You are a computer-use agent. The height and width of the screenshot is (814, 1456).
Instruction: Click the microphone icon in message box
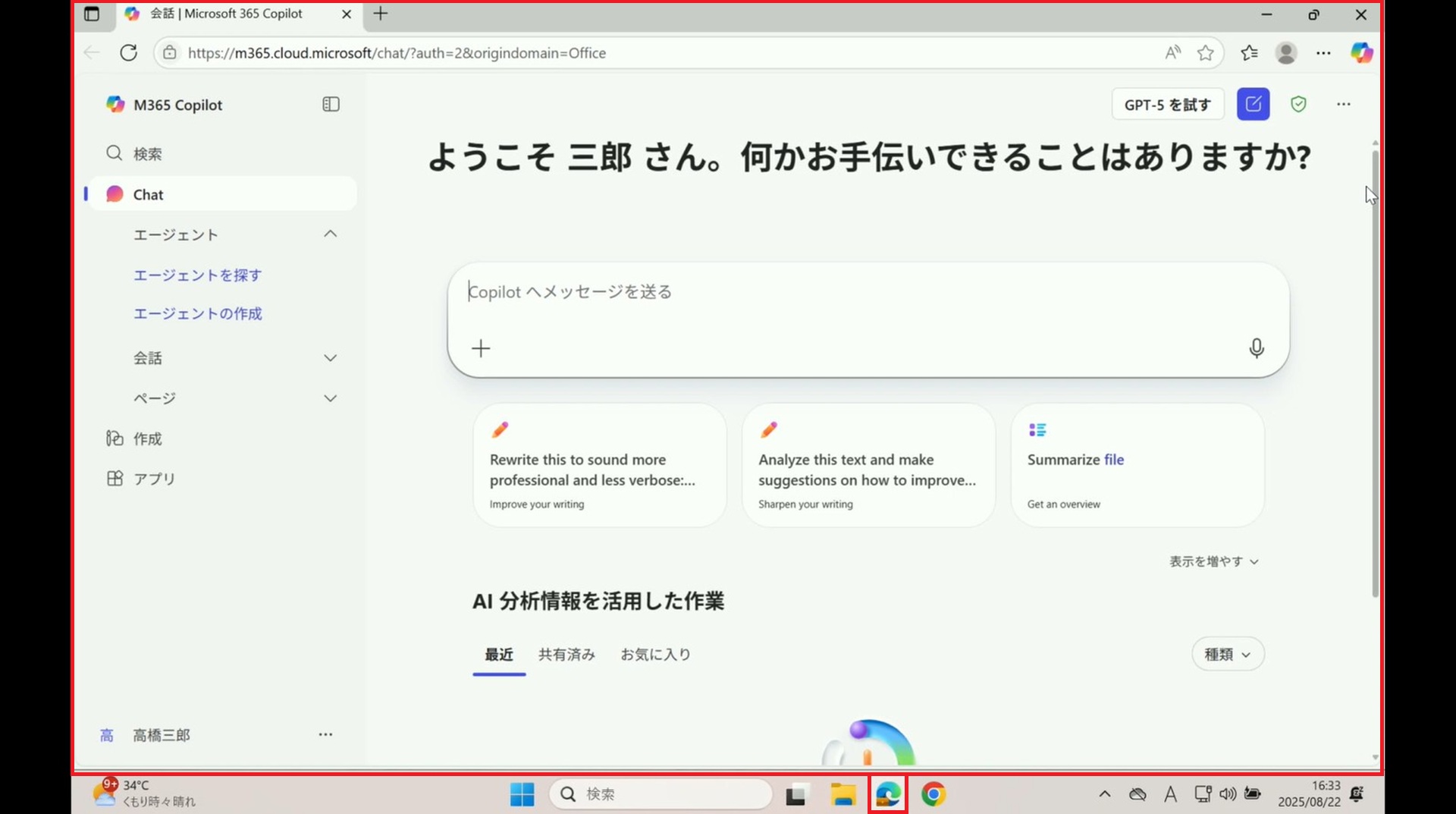coord(1256,348)
